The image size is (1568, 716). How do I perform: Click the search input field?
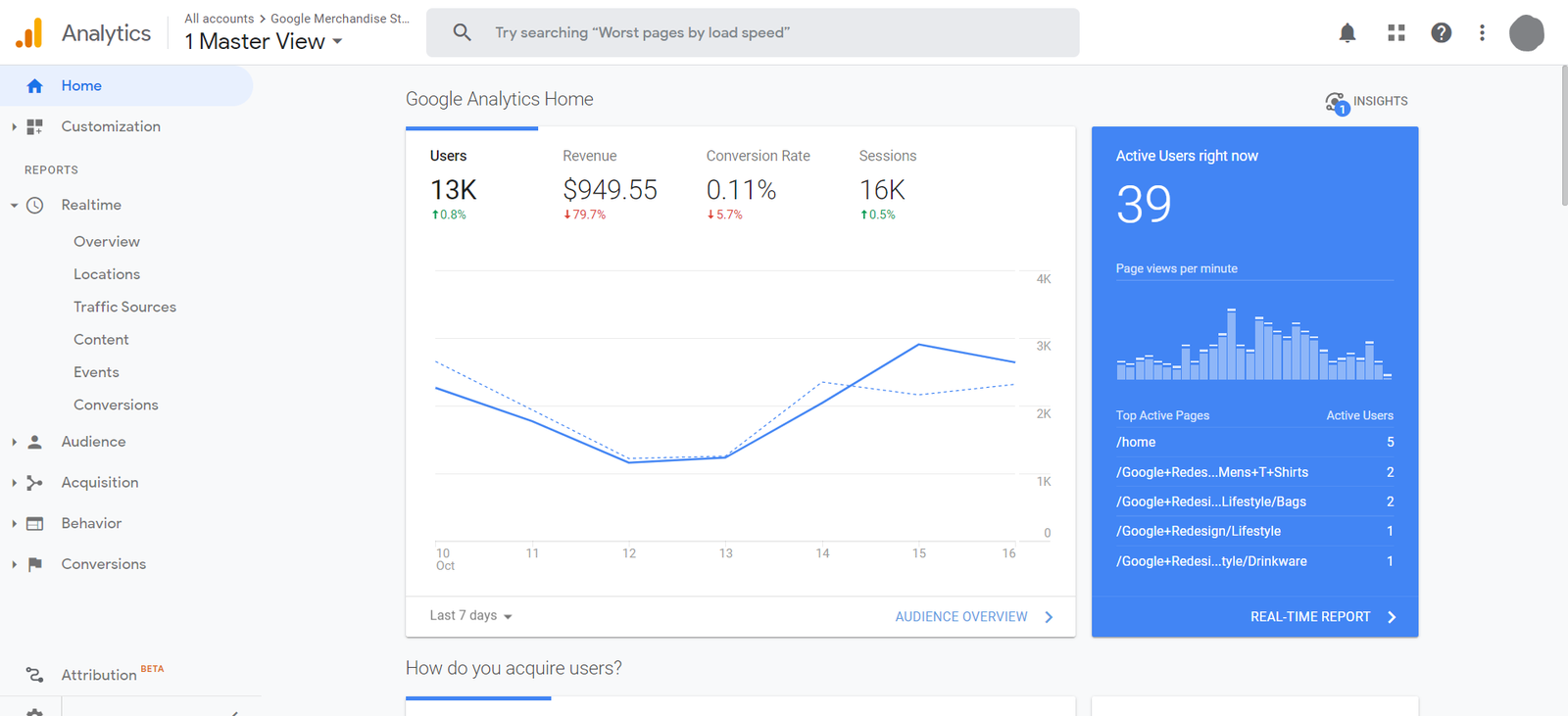pyautogui.click(x=764, y=33)
